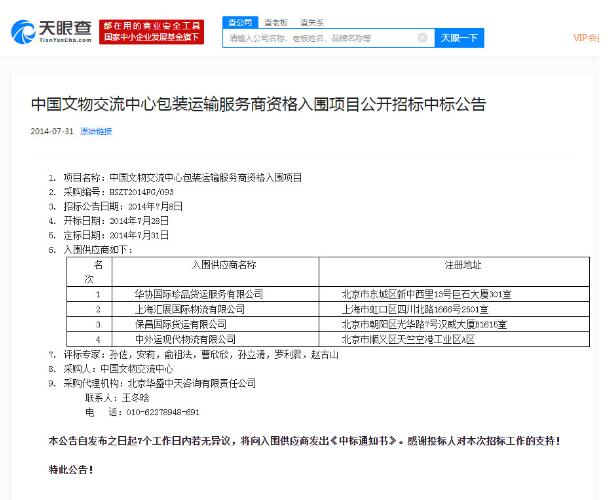Viewport: 612px width, 500px height.
Task: Click the 注册地址 column header
Action: tap(463, 265)
